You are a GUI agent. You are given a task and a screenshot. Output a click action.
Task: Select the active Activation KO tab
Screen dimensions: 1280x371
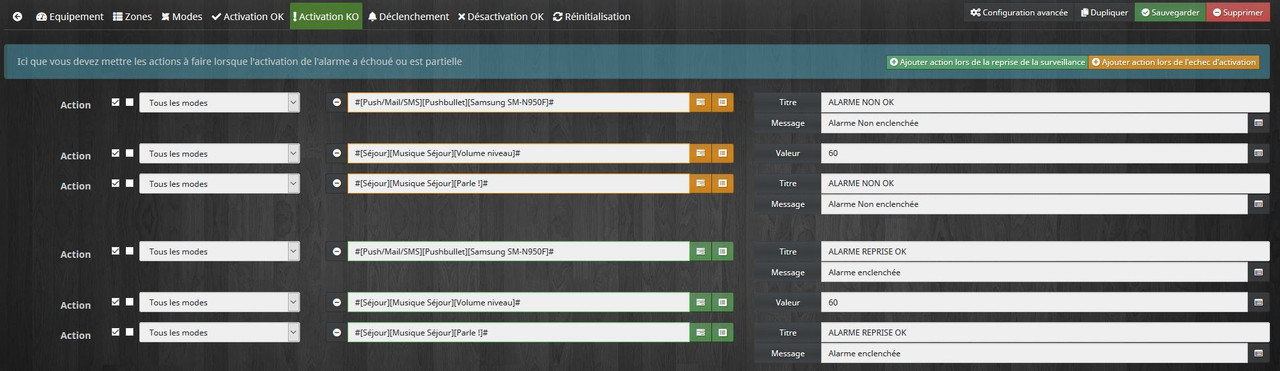(x=326, y=16)
